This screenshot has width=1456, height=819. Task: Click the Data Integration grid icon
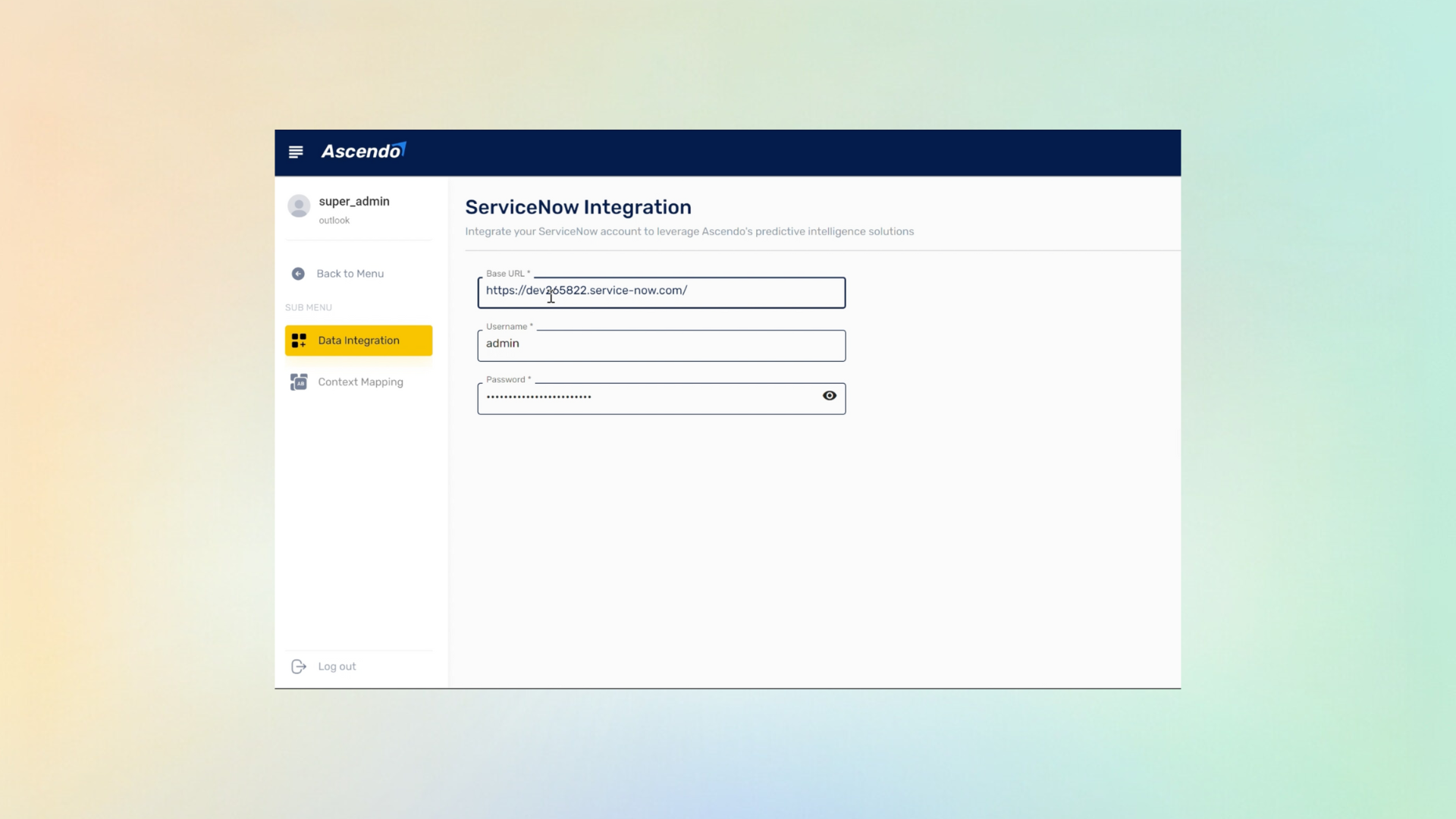(x=299, y=340)
